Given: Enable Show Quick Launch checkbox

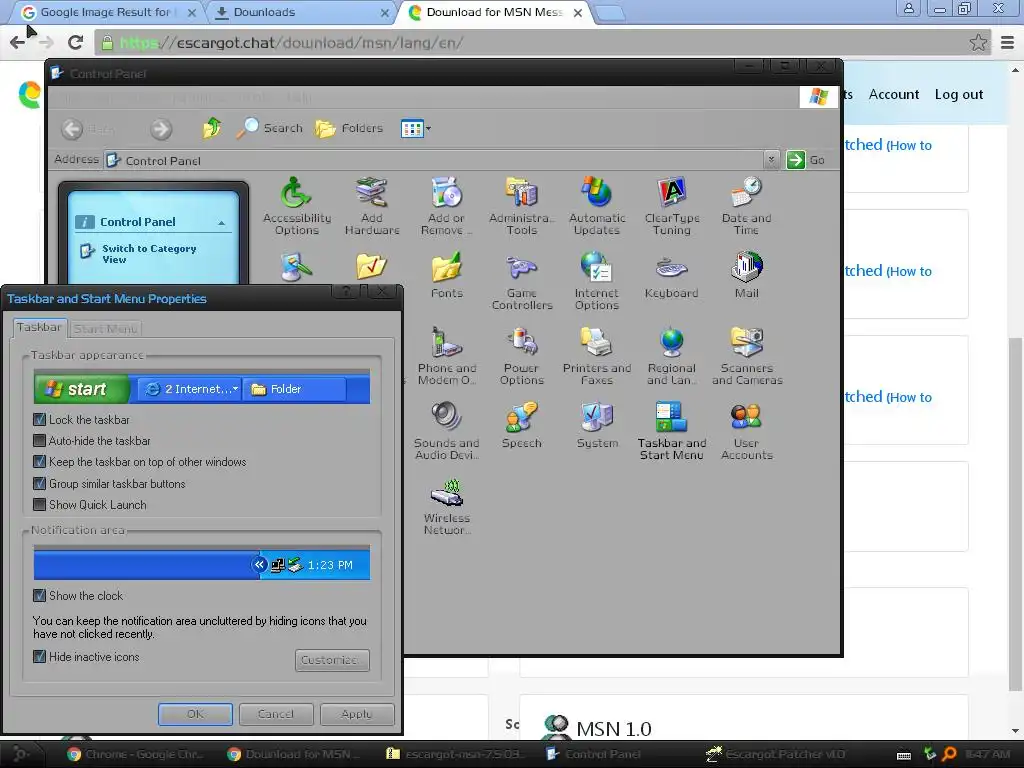Looking at the screenshot, I should [39, 505].
